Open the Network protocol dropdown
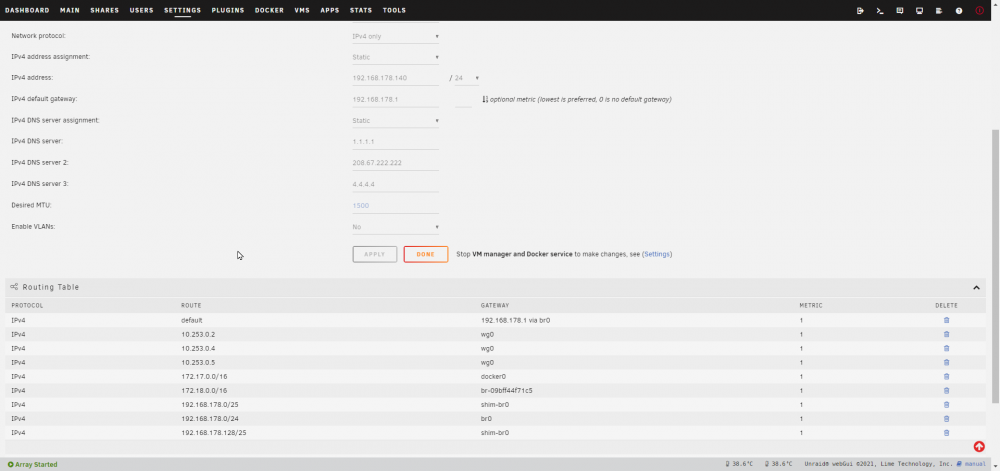 395,36
